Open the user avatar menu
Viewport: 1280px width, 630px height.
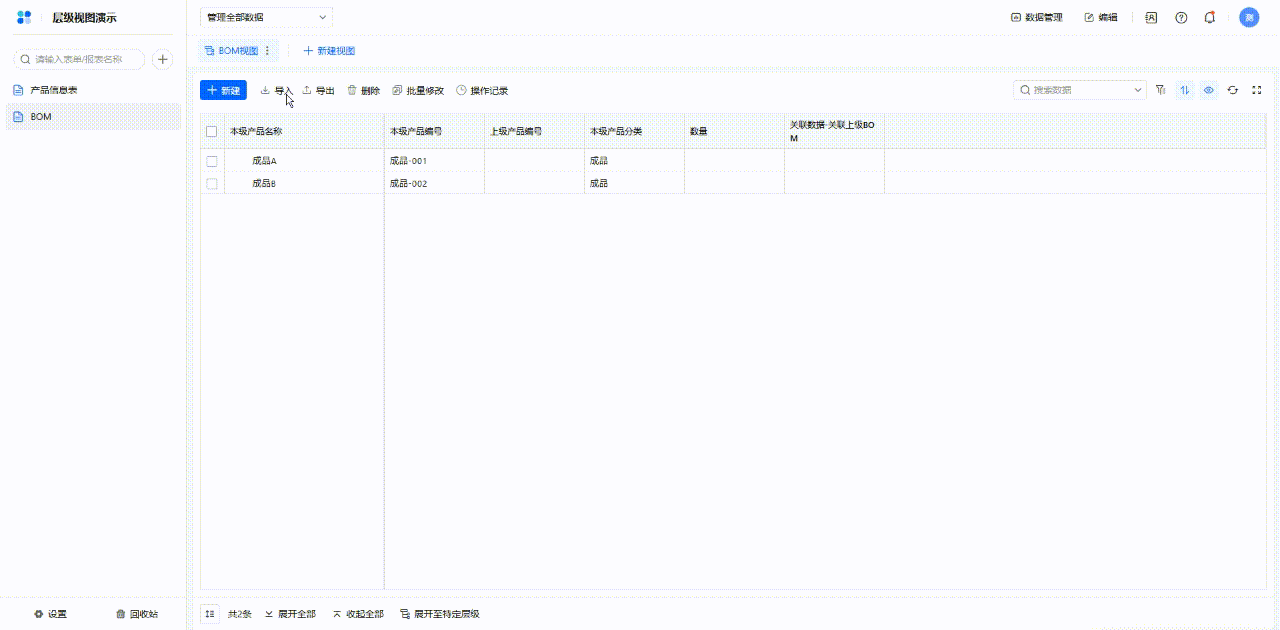tap(1249, 17)
